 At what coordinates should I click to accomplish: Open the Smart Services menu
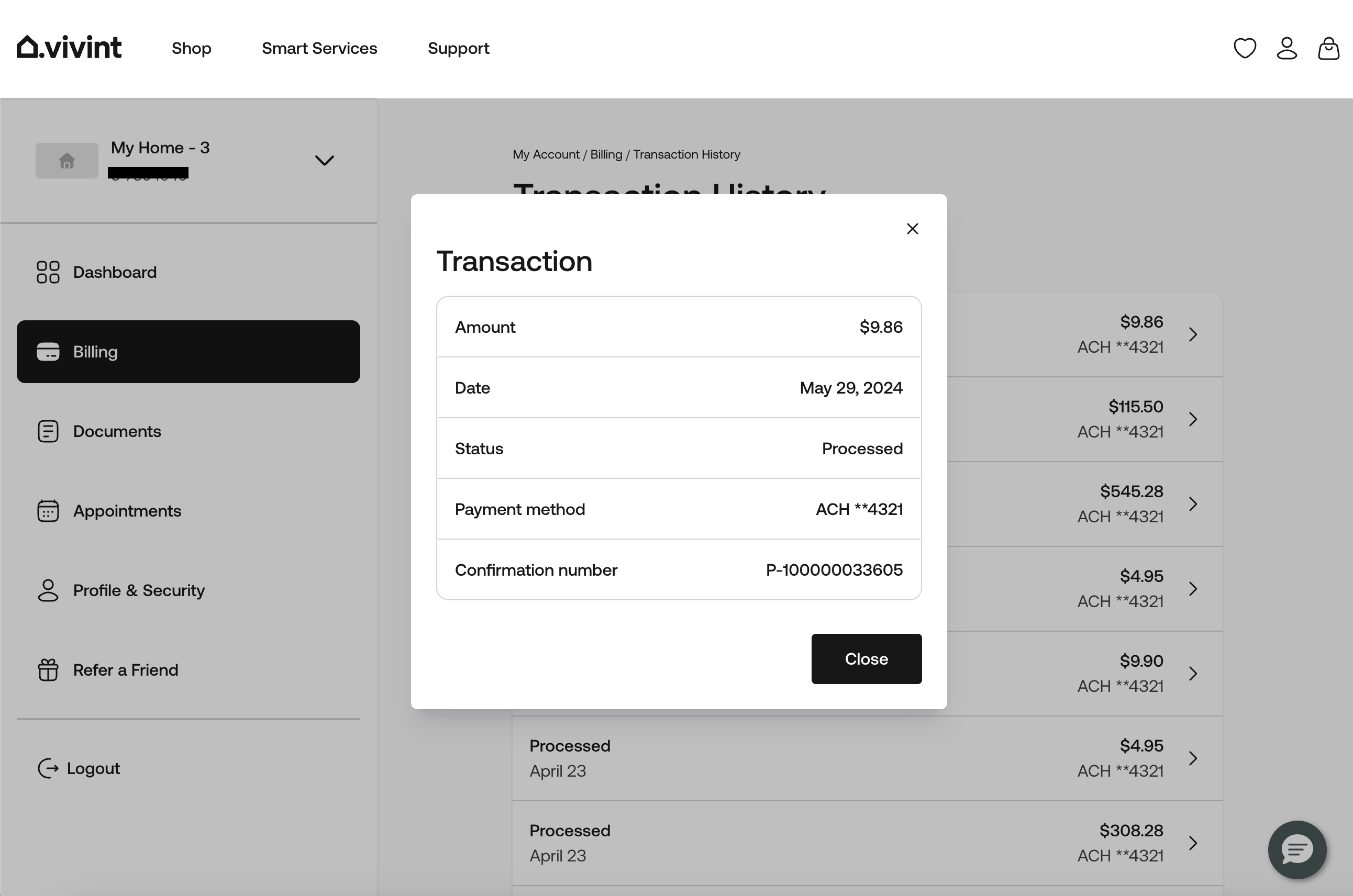click(319, 48)
